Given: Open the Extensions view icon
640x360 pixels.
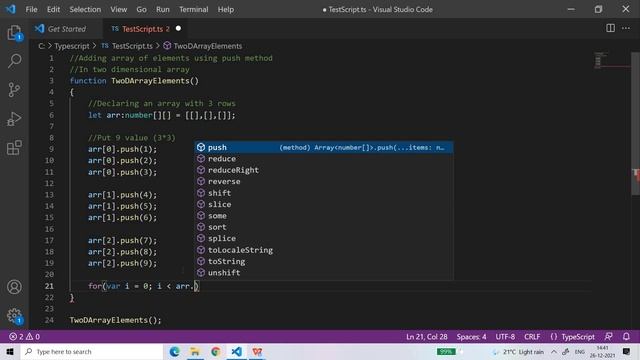Looking at the screenshot, I should point(14,148).
